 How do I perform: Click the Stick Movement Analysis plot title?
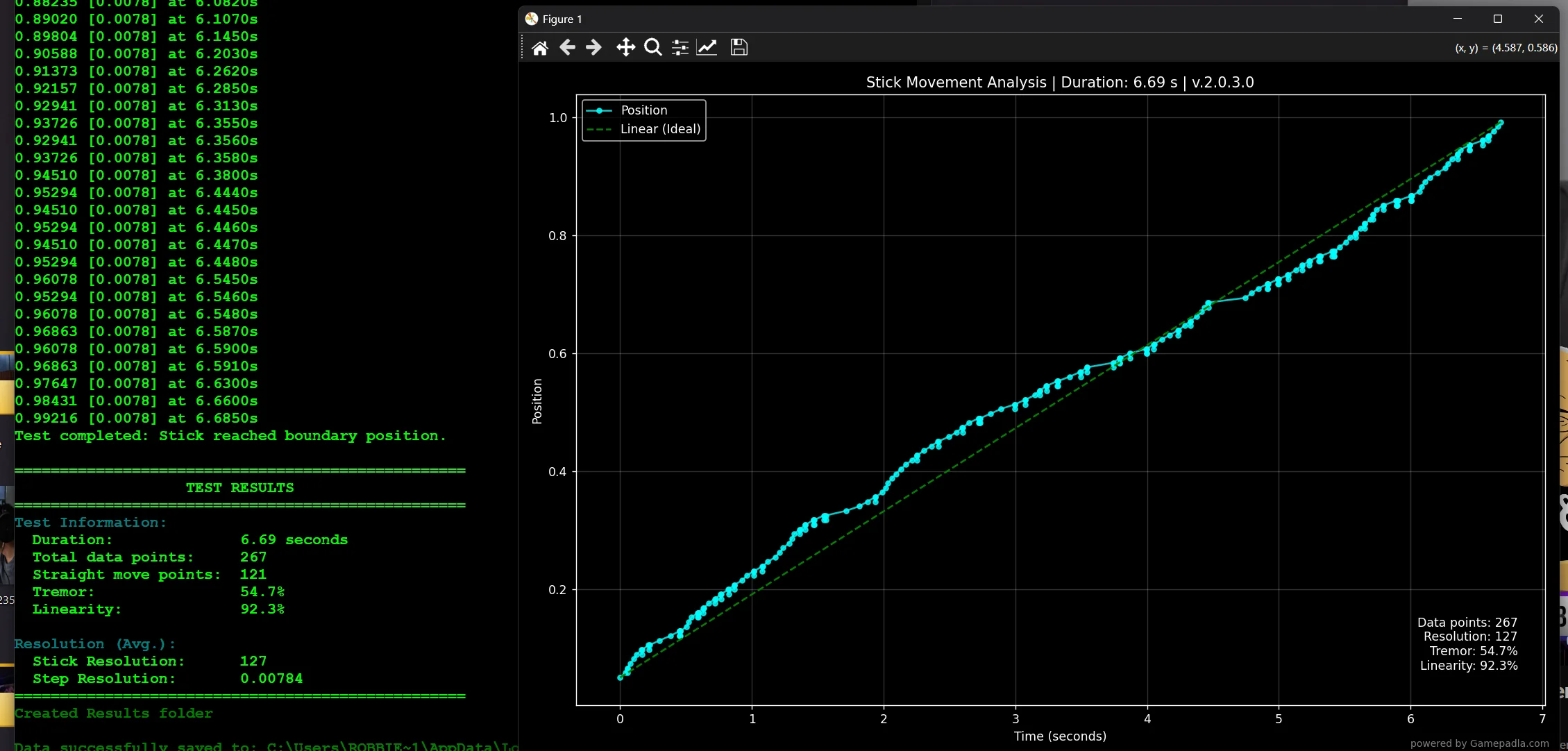point(1060,82)
